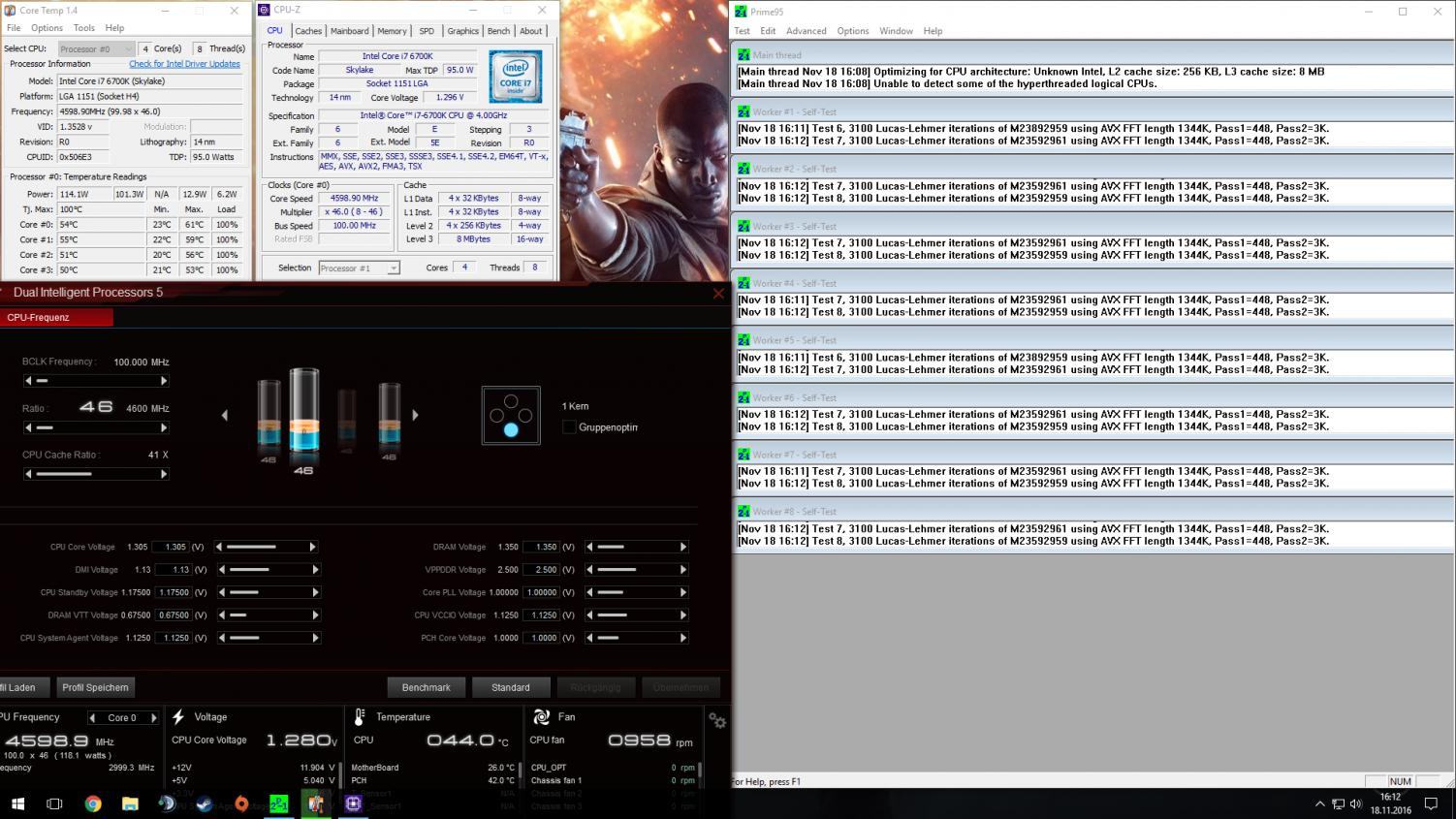Screen dimensions: 1456x819
Task: Open the Test menu in Prime95
Action: (x=743, y=31)
